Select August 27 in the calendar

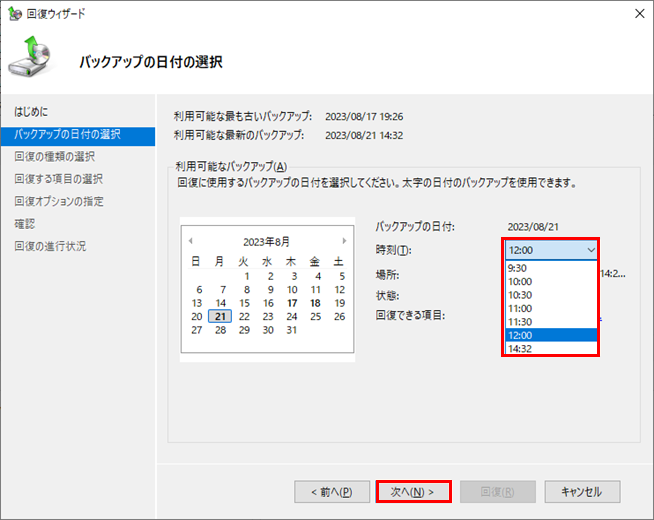(196, 330)
